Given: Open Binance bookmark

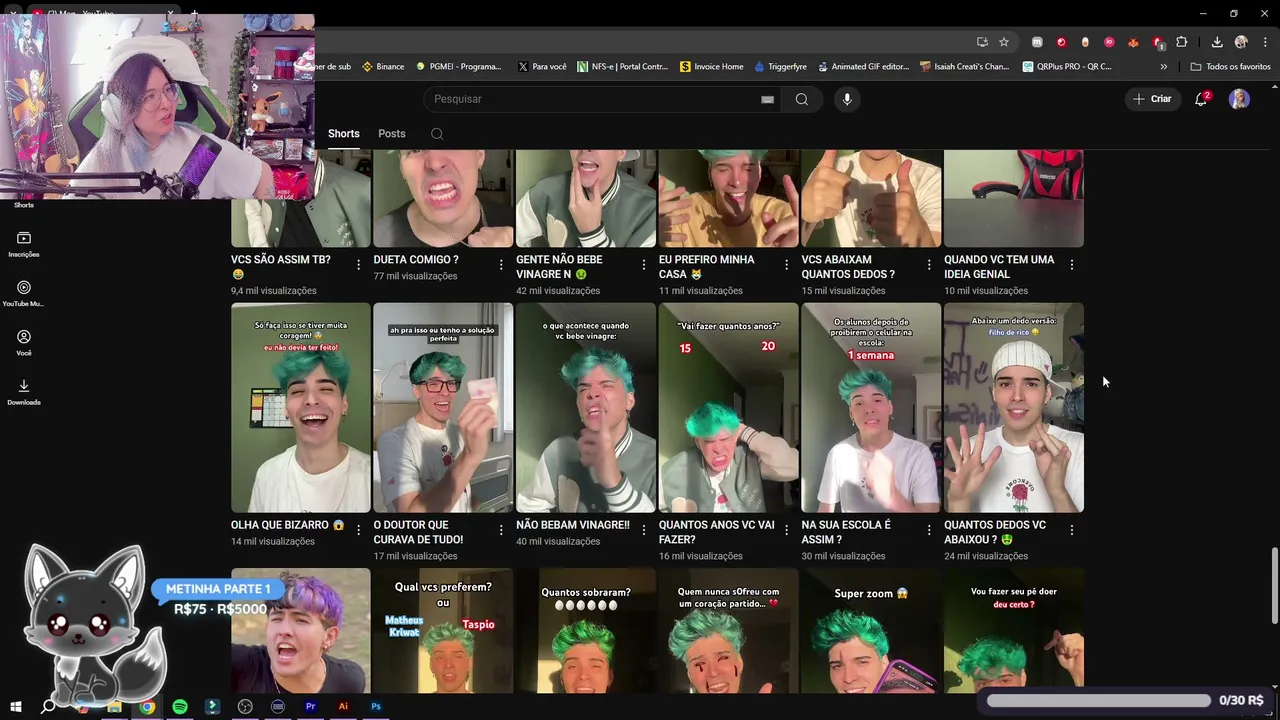Looking at the screenshot, I should point(383,67).
